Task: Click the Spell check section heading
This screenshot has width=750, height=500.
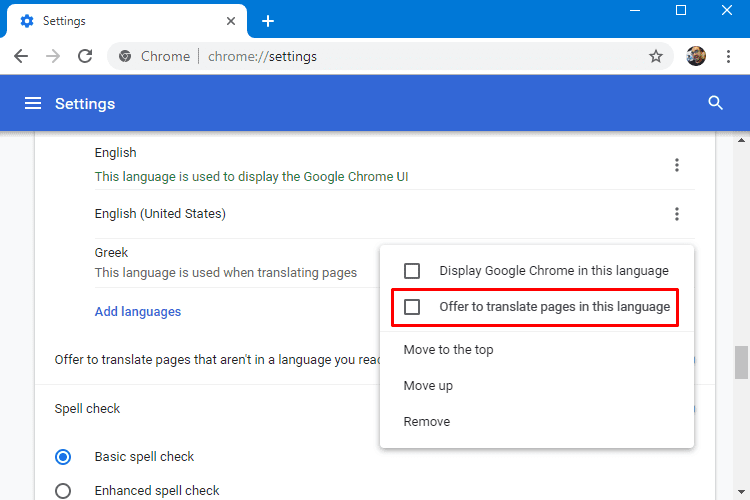Action: pyautogui.click(x=87, y=409)
